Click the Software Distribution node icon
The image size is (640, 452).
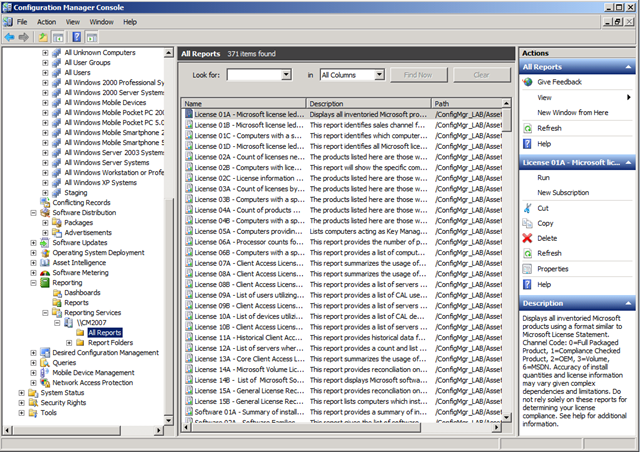pos(45,213)
